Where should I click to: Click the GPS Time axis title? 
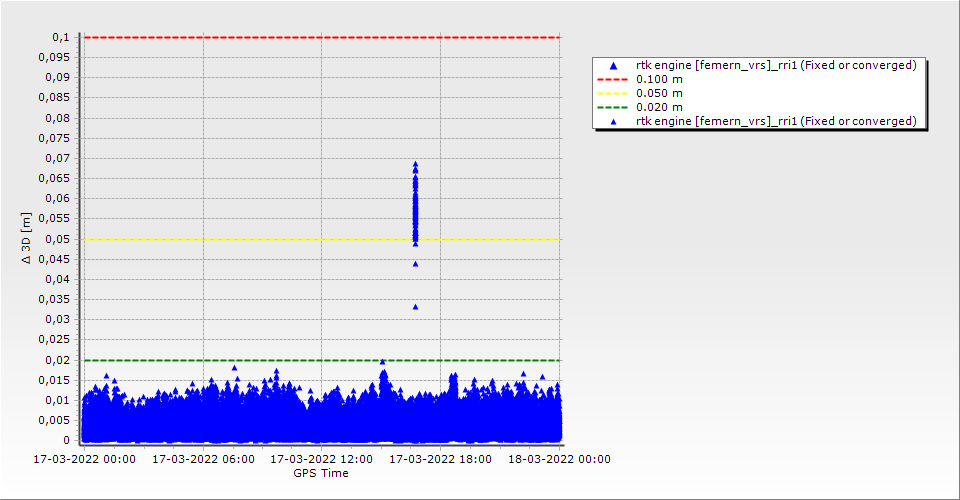(321, 473)
